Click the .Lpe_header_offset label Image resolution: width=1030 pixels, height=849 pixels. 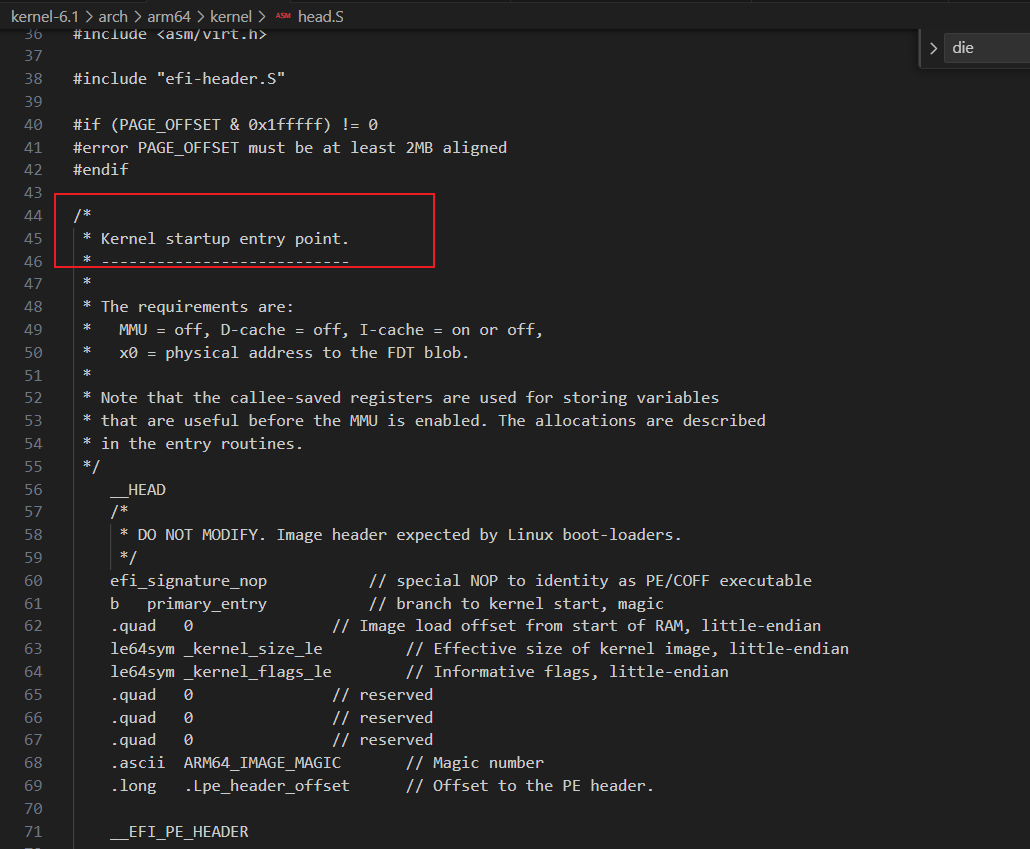pyautogui.click(x=266, y=786)
